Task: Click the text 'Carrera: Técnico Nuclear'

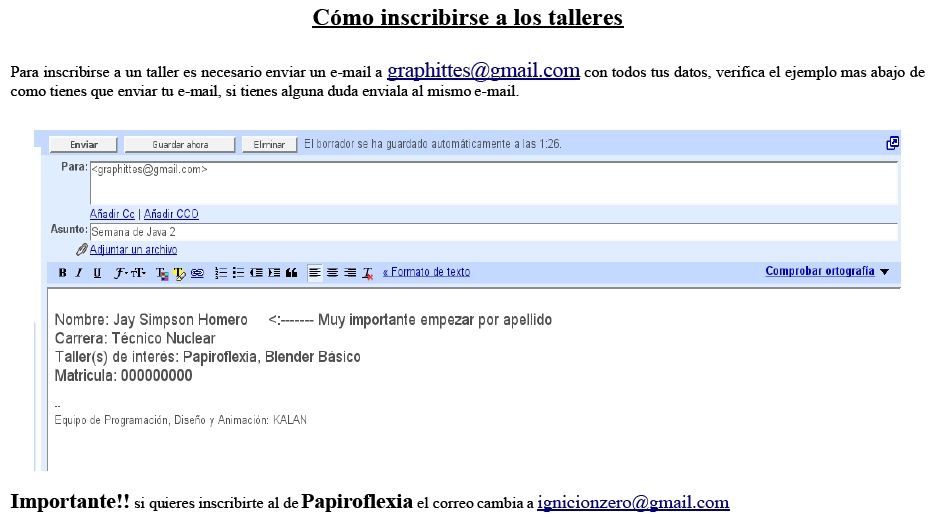Action: coord(135,339)
